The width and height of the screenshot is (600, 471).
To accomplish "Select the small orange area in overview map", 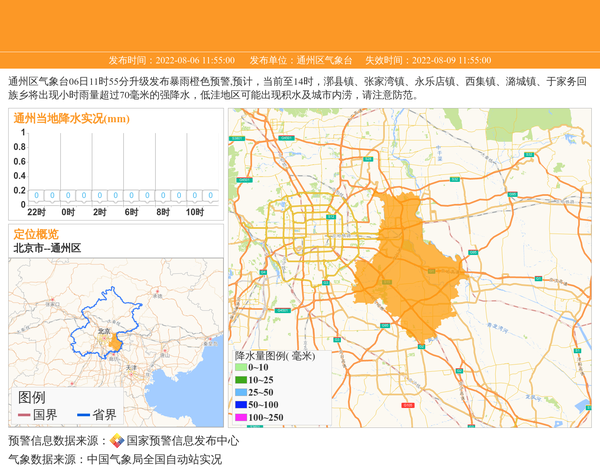I will (115, 343).
